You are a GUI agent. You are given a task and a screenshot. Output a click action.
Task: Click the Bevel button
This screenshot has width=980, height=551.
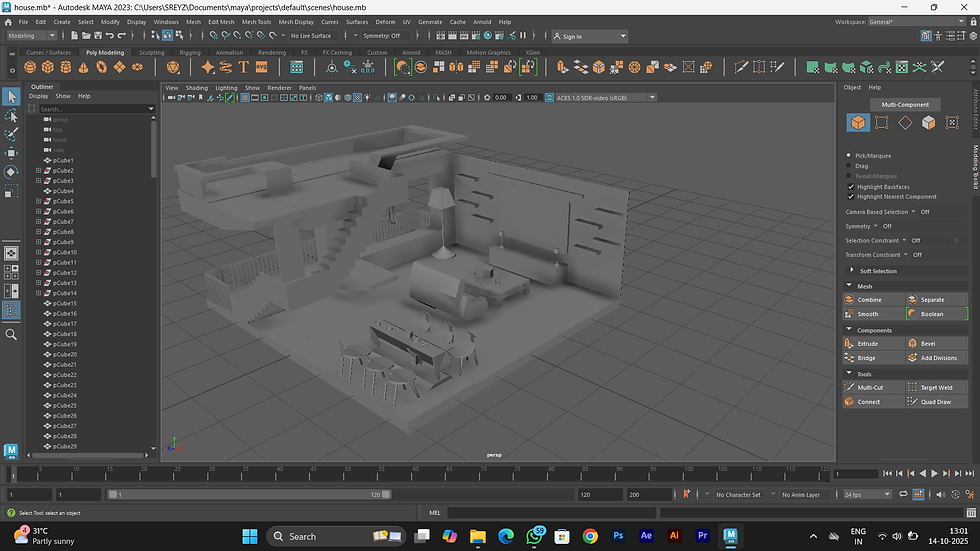[x=936, y=344]
